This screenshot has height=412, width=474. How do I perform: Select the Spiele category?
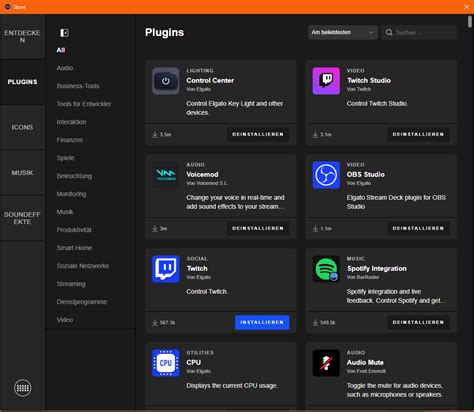(x=65, y=158)
